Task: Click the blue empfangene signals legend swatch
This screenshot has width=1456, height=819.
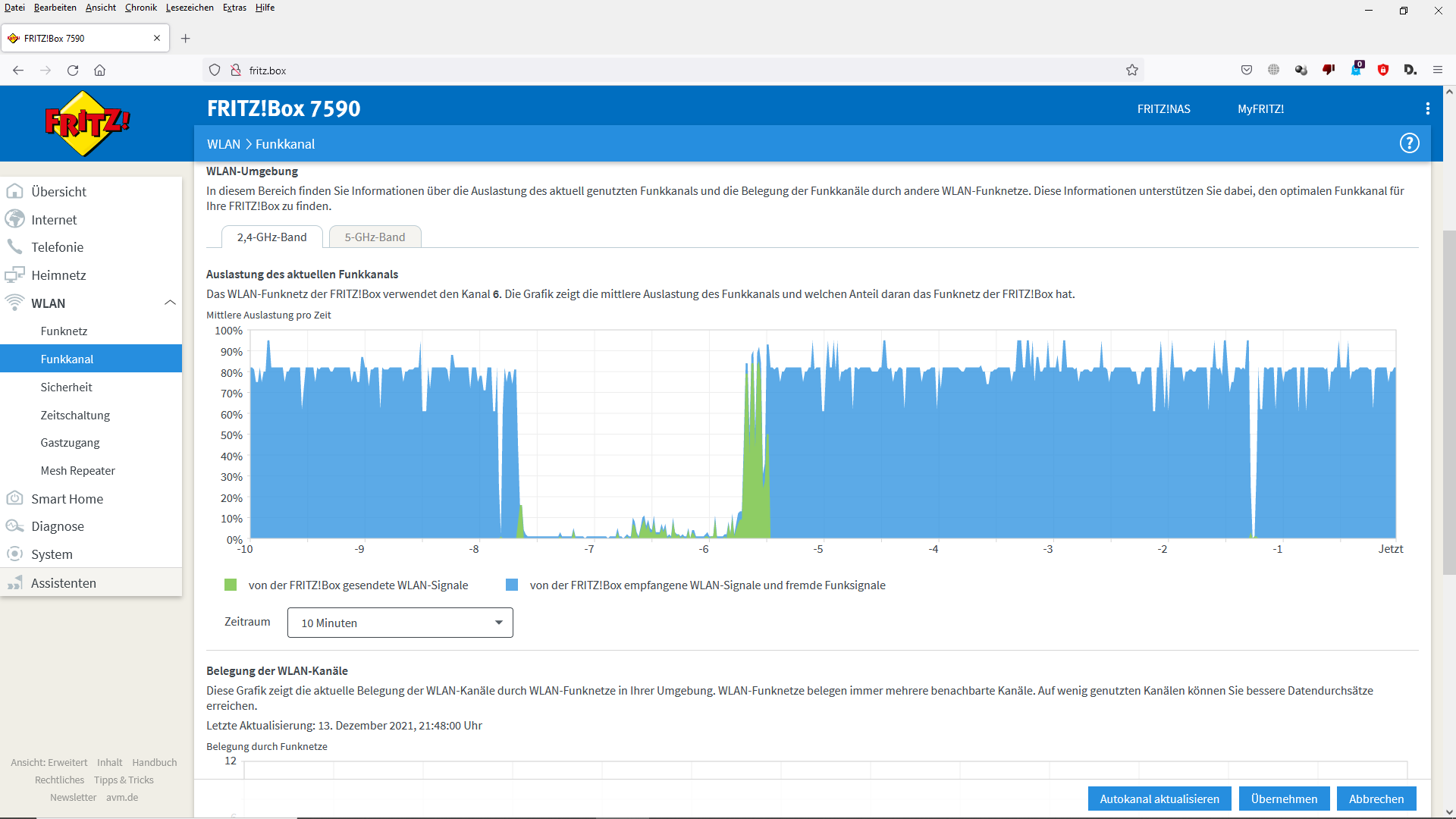Action: [512, 585]
